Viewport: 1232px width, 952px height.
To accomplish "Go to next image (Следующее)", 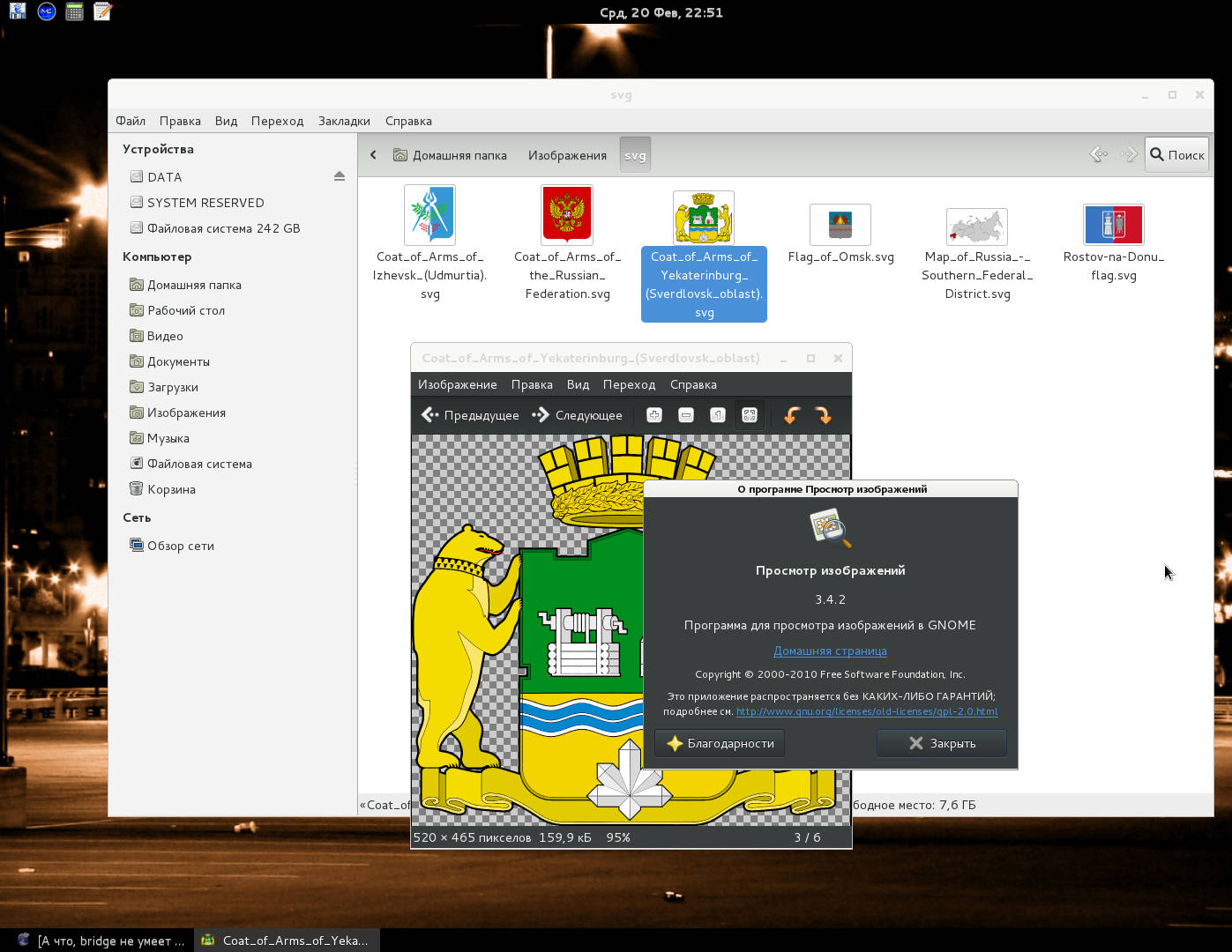I will [577, 415].
